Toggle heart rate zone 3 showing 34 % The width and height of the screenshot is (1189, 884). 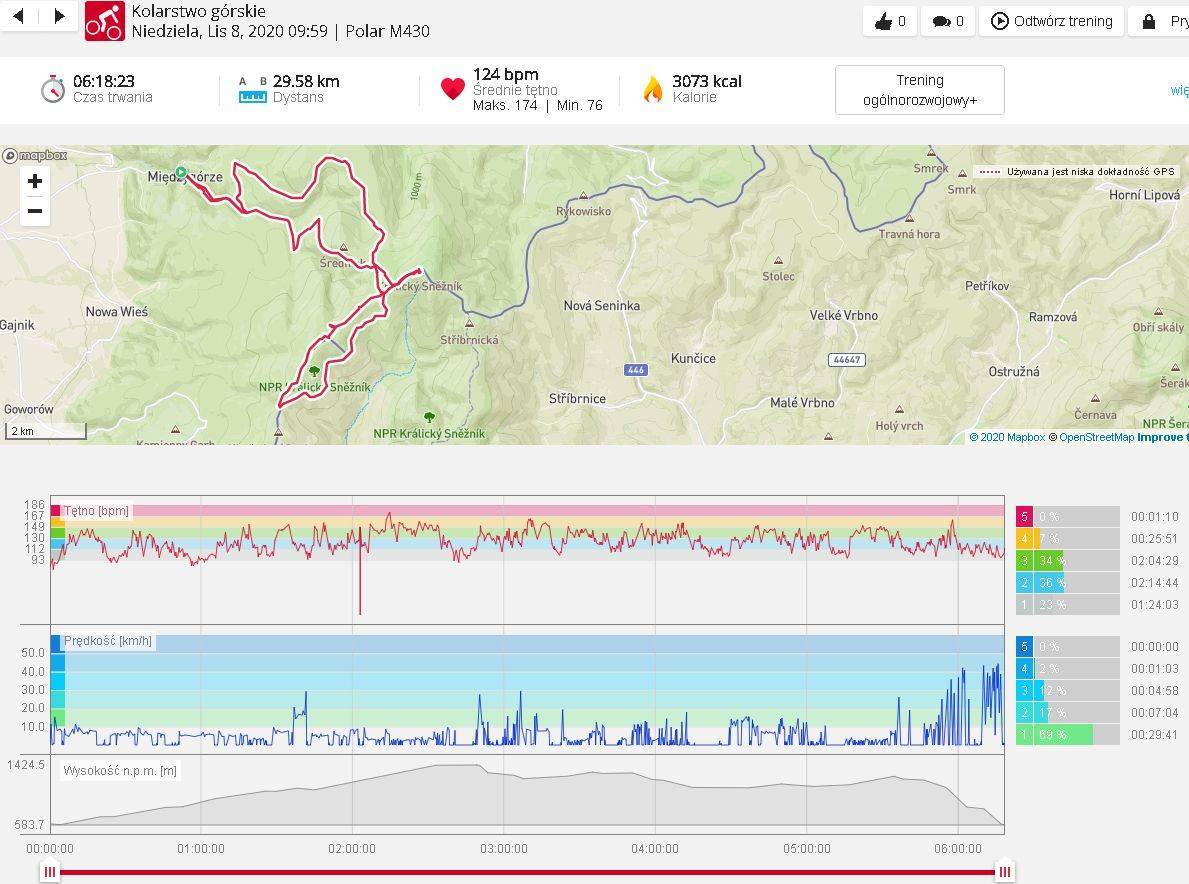[1024, 561]
